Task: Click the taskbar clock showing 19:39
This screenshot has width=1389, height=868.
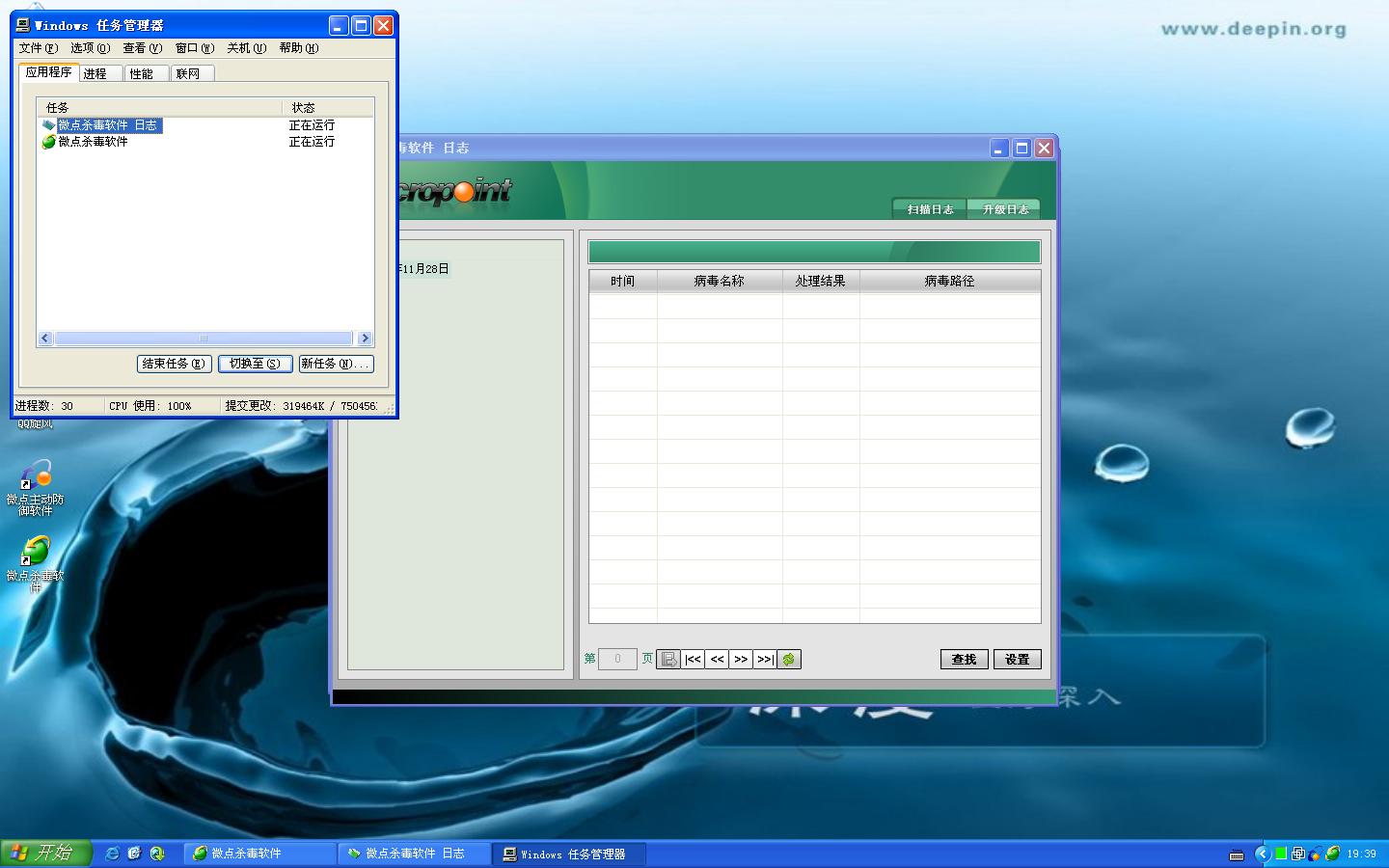Action: (x=1361, y=854)
